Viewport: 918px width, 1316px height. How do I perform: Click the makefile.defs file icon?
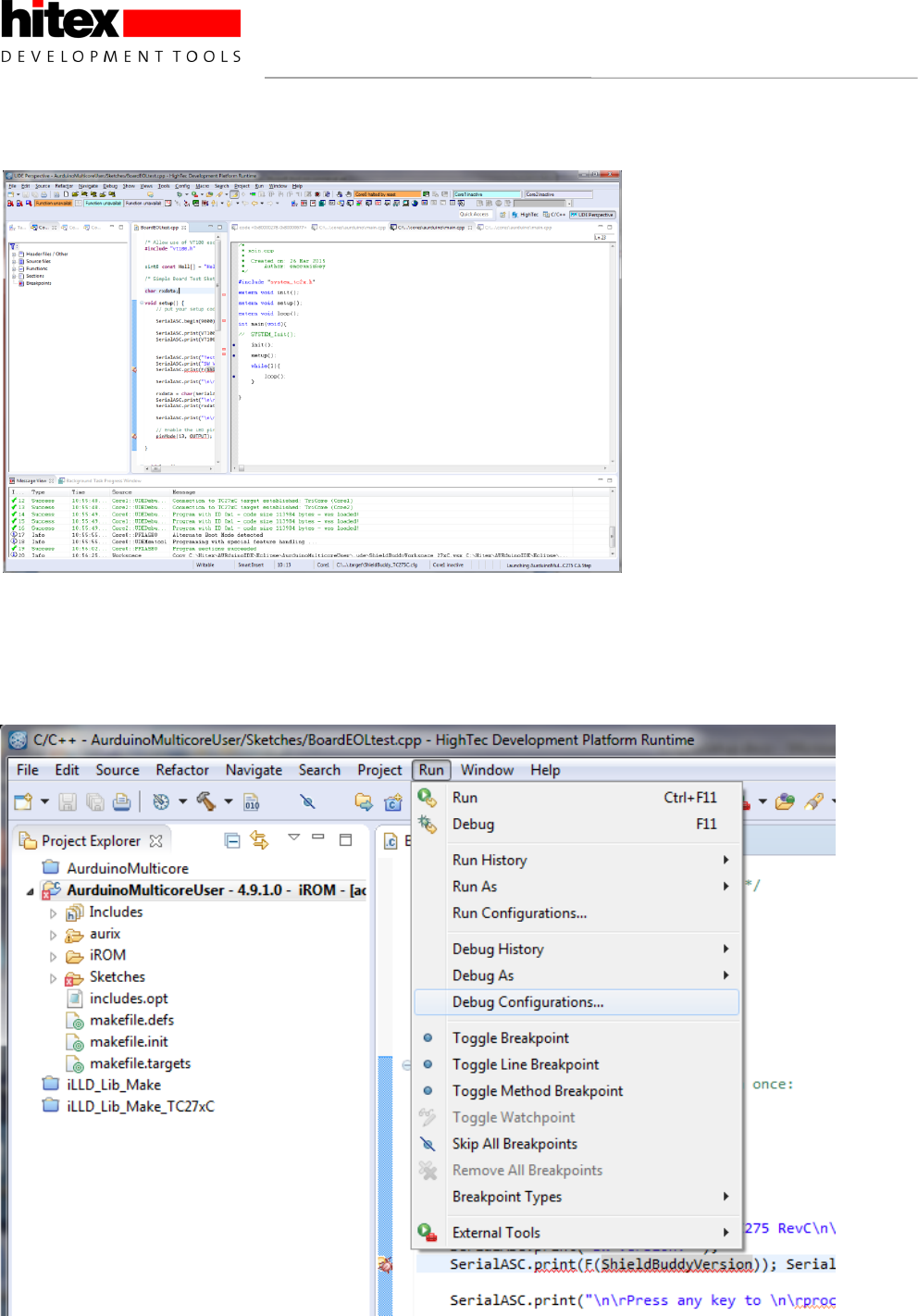(x=75, y=1020)
